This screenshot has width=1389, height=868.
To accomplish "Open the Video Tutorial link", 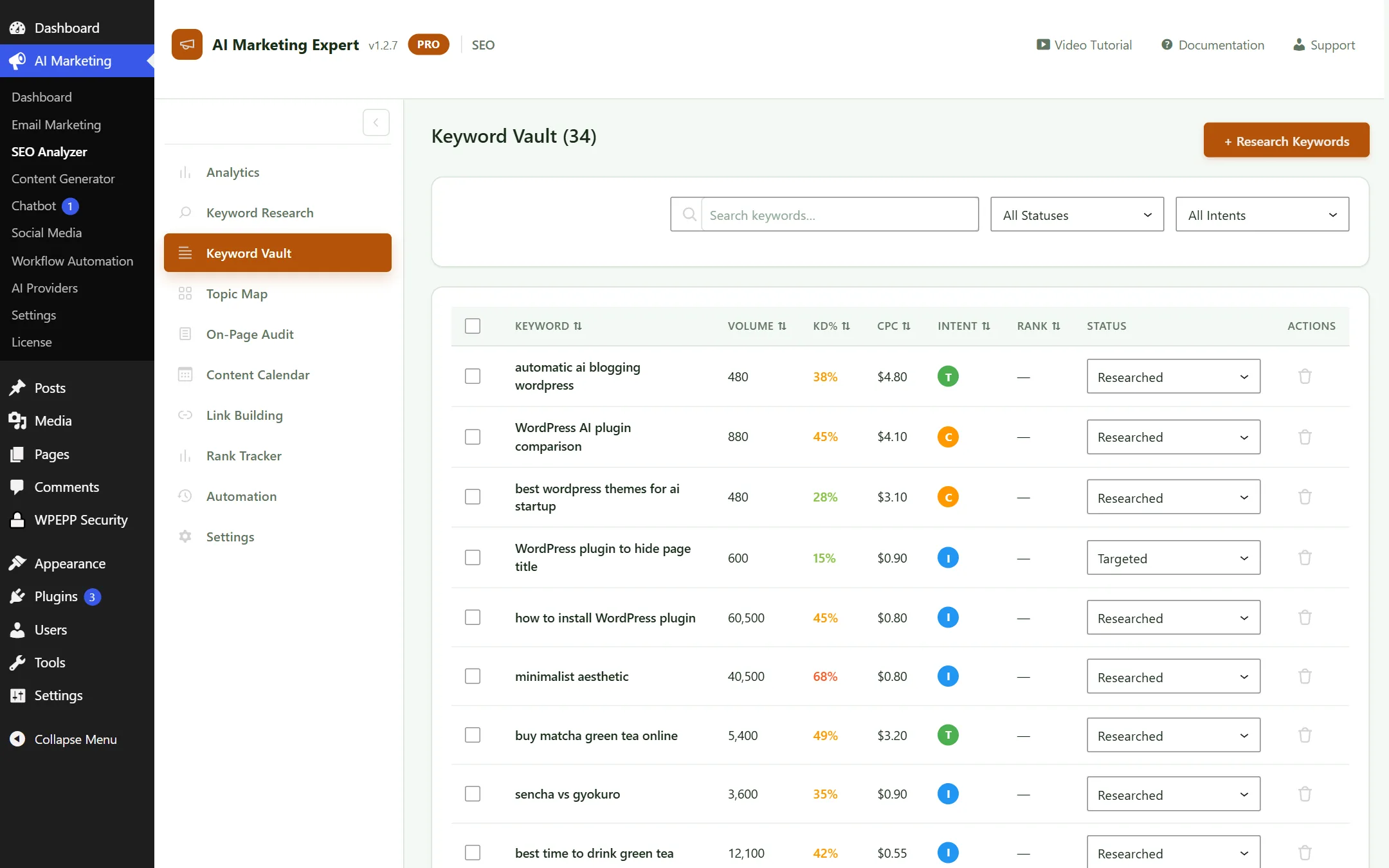I will coord(1084,45).
